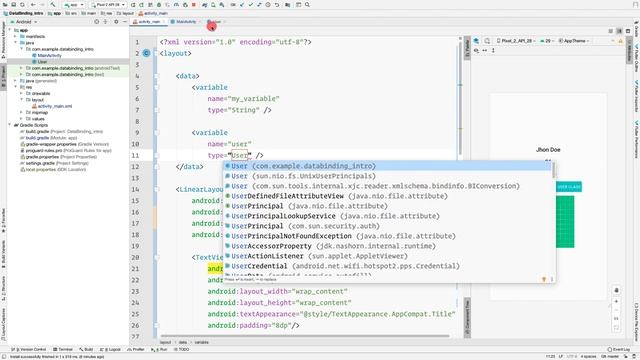Viewport: 640px width, 360px height.
Task: Switch to Design-only editor view icon
Action: point(628,31)
